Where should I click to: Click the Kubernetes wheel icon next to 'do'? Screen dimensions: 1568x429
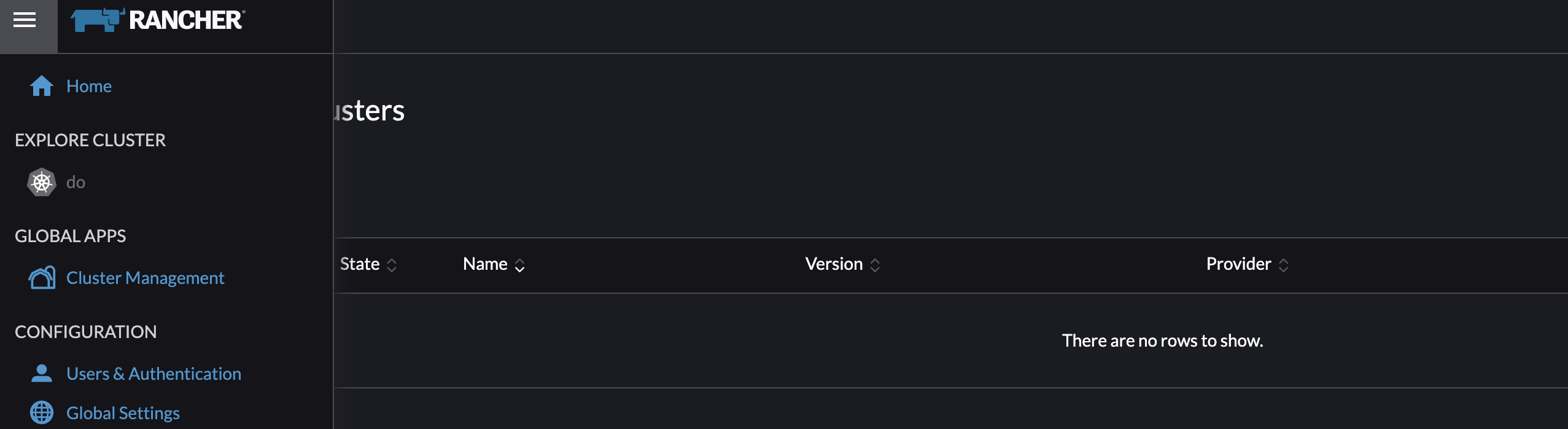pos(41,182)
